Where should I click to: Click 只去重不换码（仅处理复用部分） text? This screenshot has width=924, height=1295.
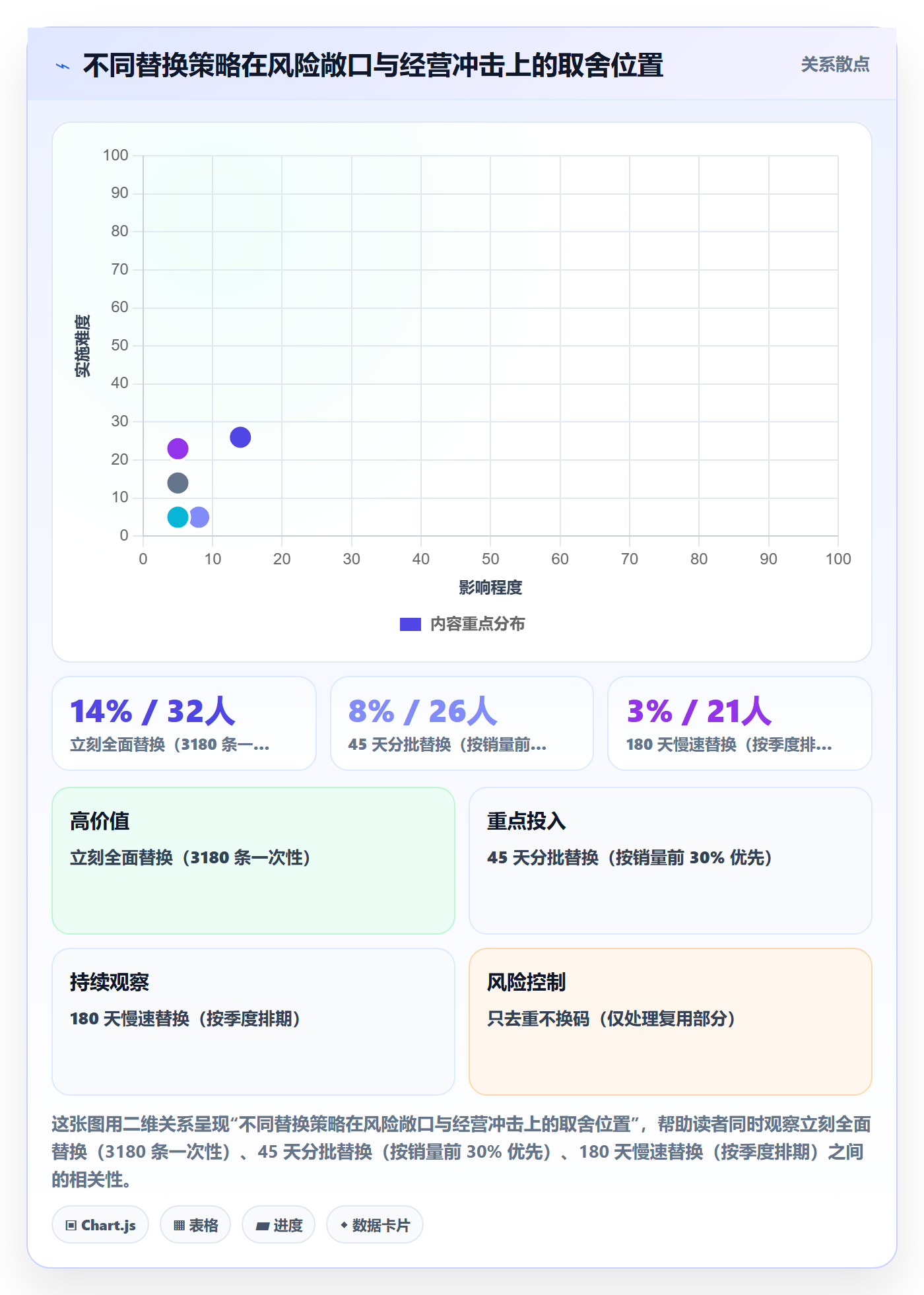[612, 1018]
